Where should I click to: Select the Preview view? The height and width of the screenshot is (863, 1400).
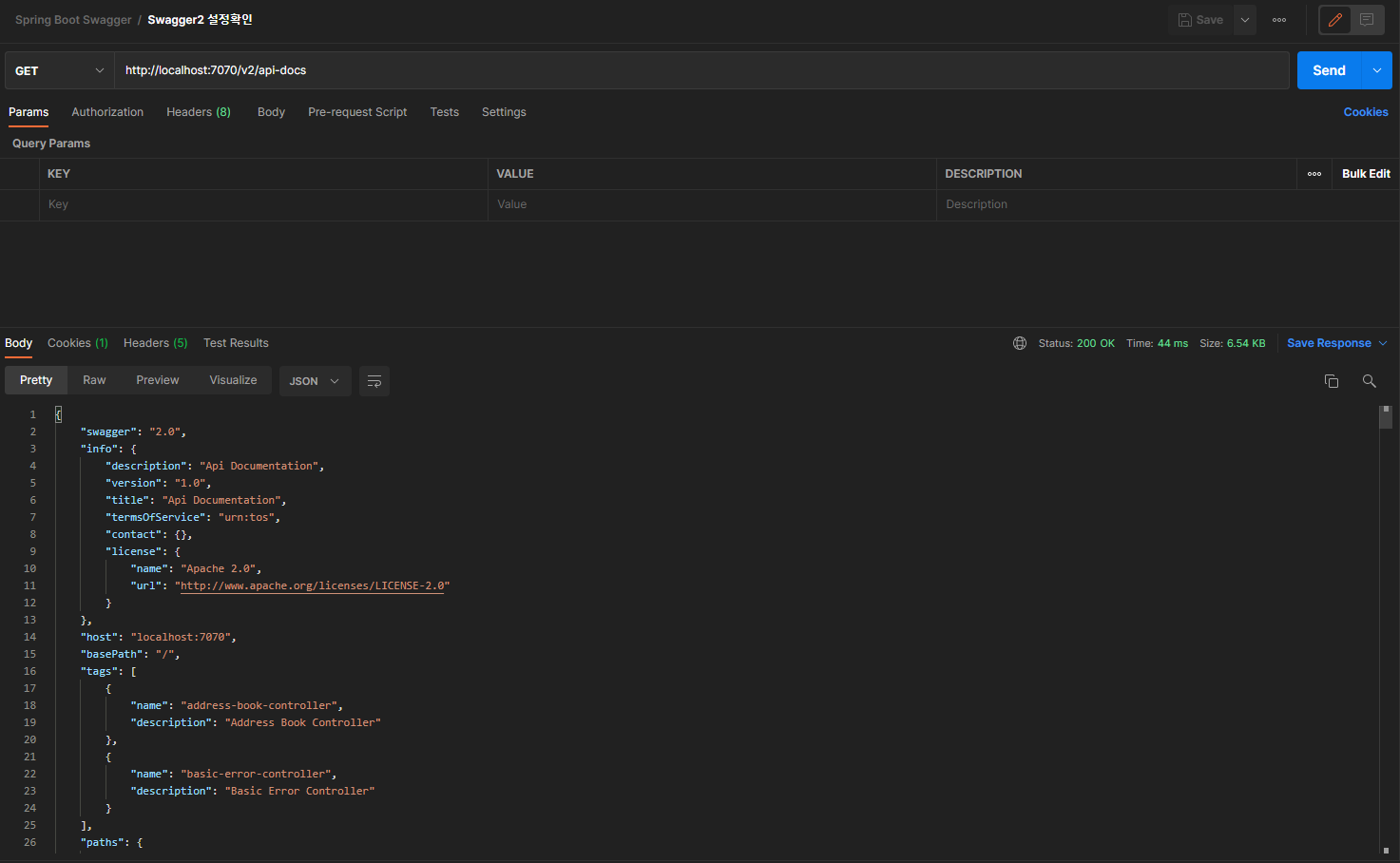coord(157,380)
